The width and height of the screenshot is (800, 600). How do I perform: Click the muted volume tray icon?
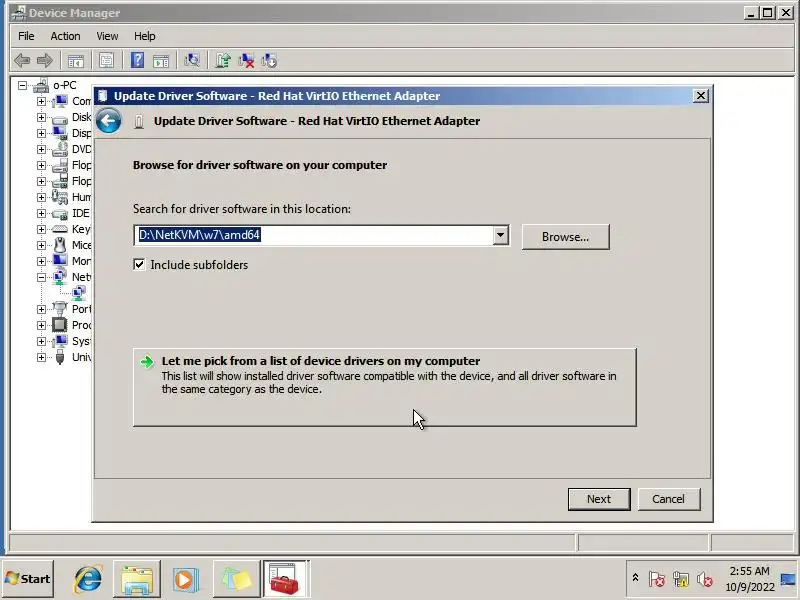click(705, 579)
